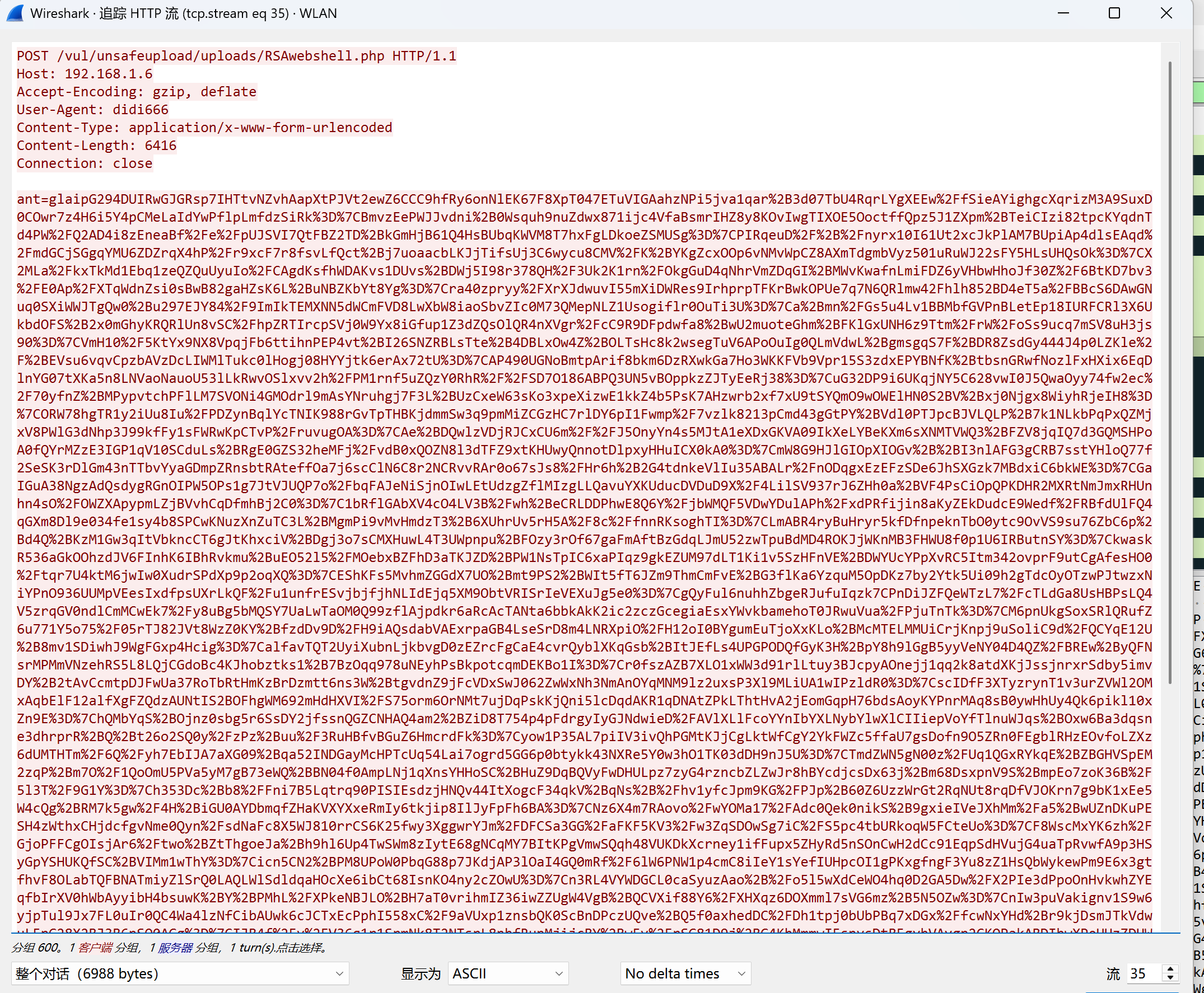Click the Host: 192.168.1.6 header line
This screenshot has height=993, width=1204.
click(x=85, y=74)
